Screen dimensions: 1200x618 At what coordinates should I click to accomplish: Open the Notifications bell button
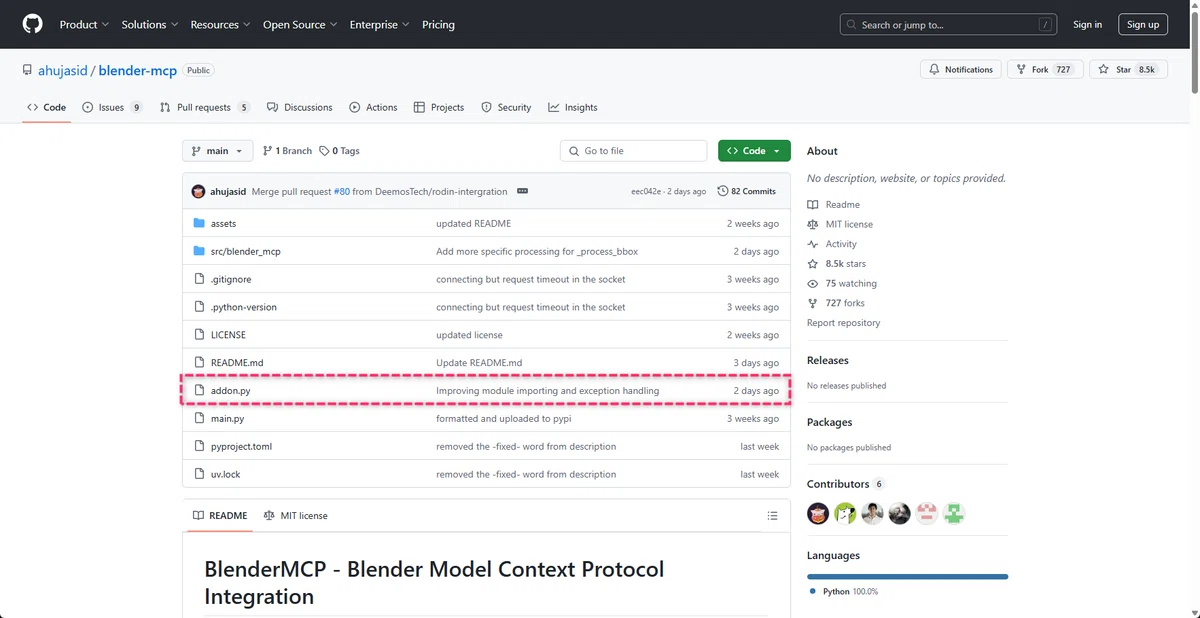pyautogui.click(x=960, y=70)
